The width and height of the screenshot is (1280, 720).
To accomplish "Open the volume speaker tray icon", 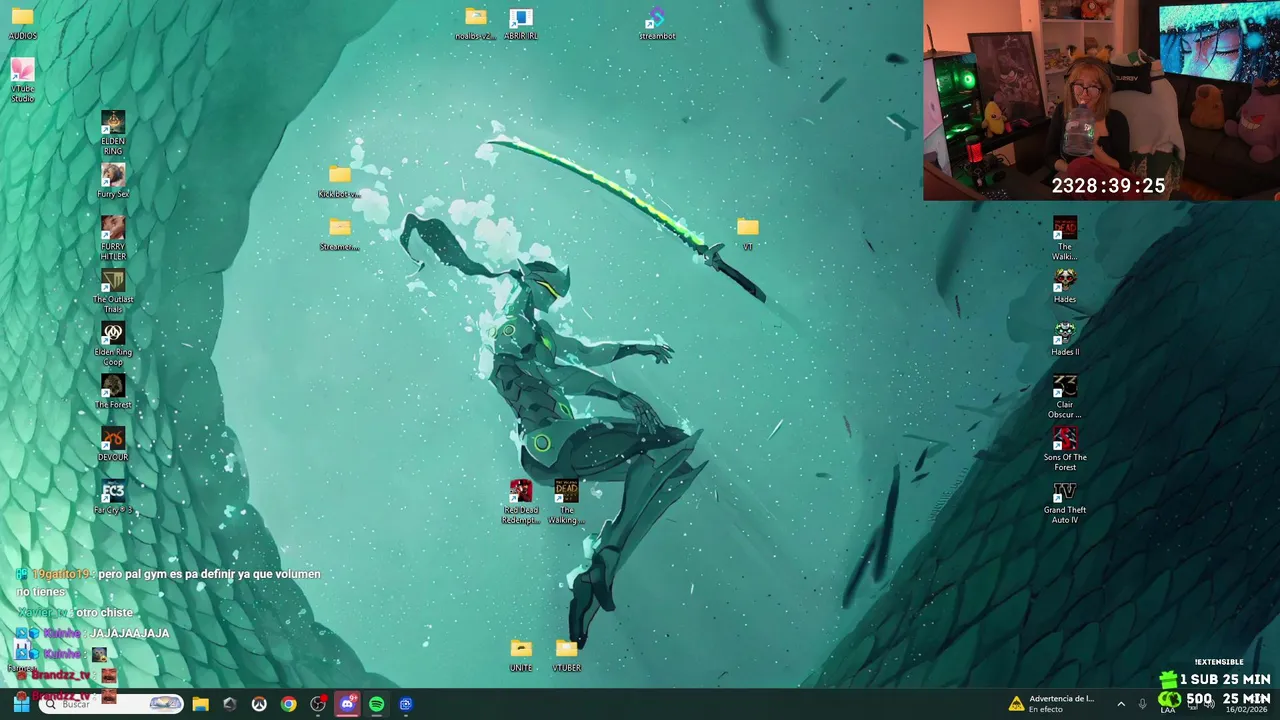I will (x=1208, y=704).
